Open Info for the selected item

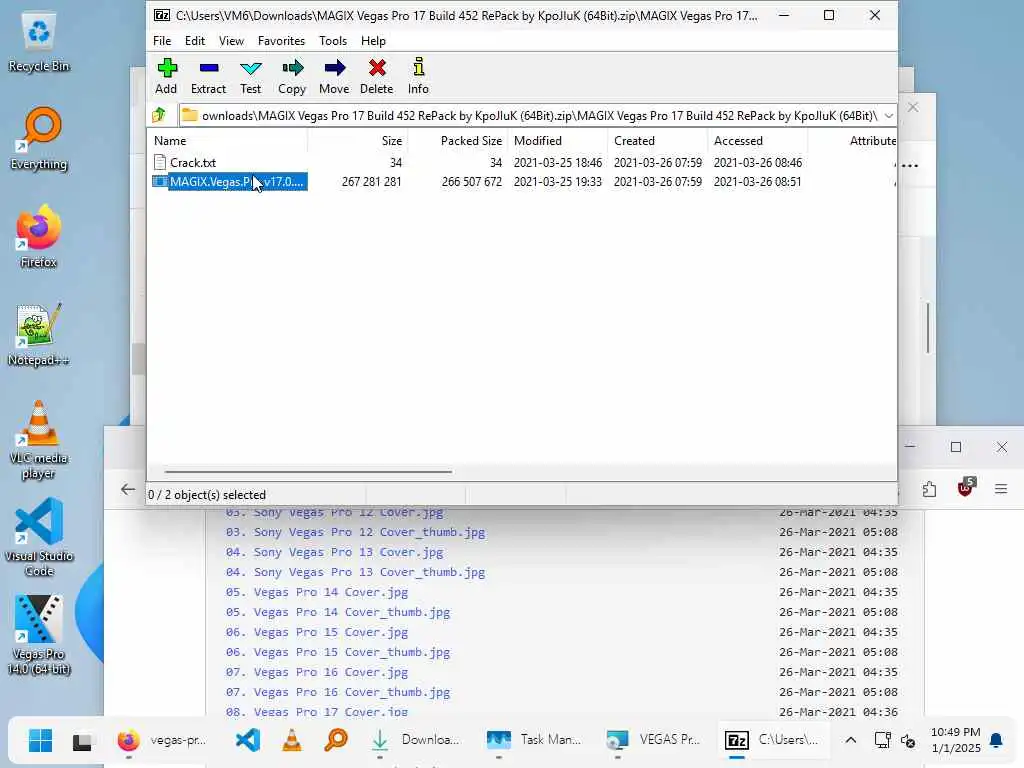tap(419, 76)
